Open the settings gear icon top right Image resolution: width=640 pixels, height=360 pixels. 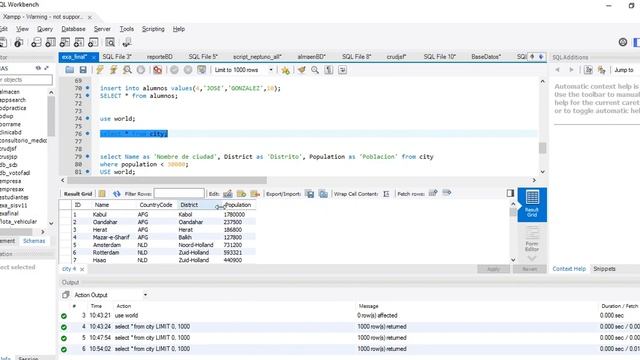tap(622, 42)
